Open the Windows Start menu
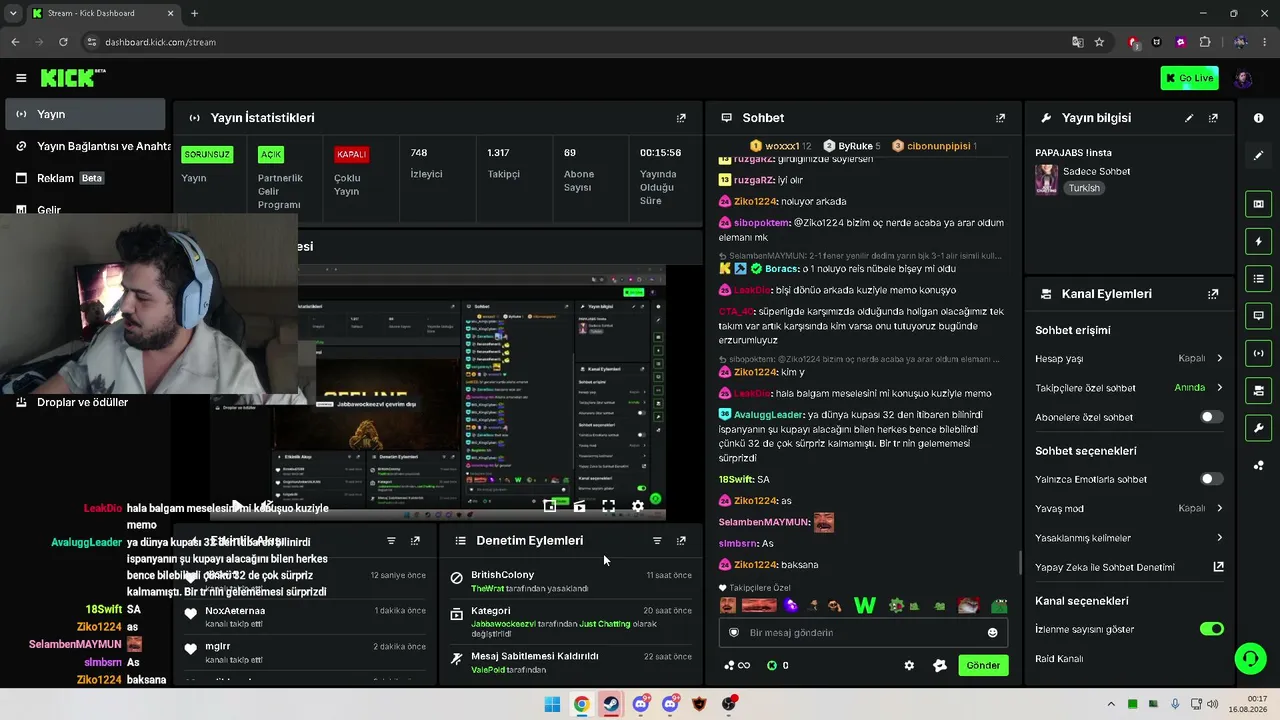Screen dimensions: 1280x720 point(552,704)
